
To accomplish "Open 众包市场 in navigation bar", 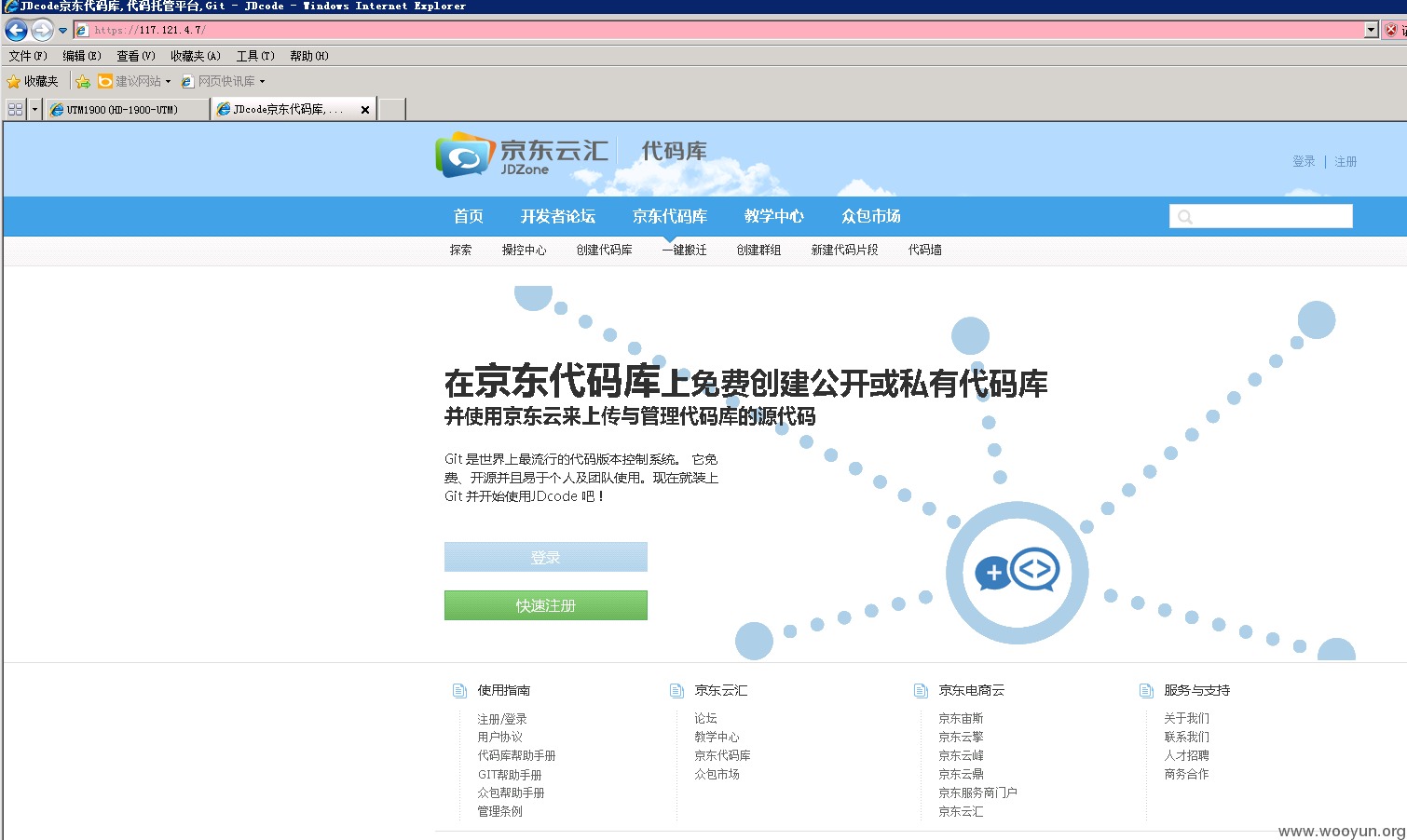I will tap(871, 216).
